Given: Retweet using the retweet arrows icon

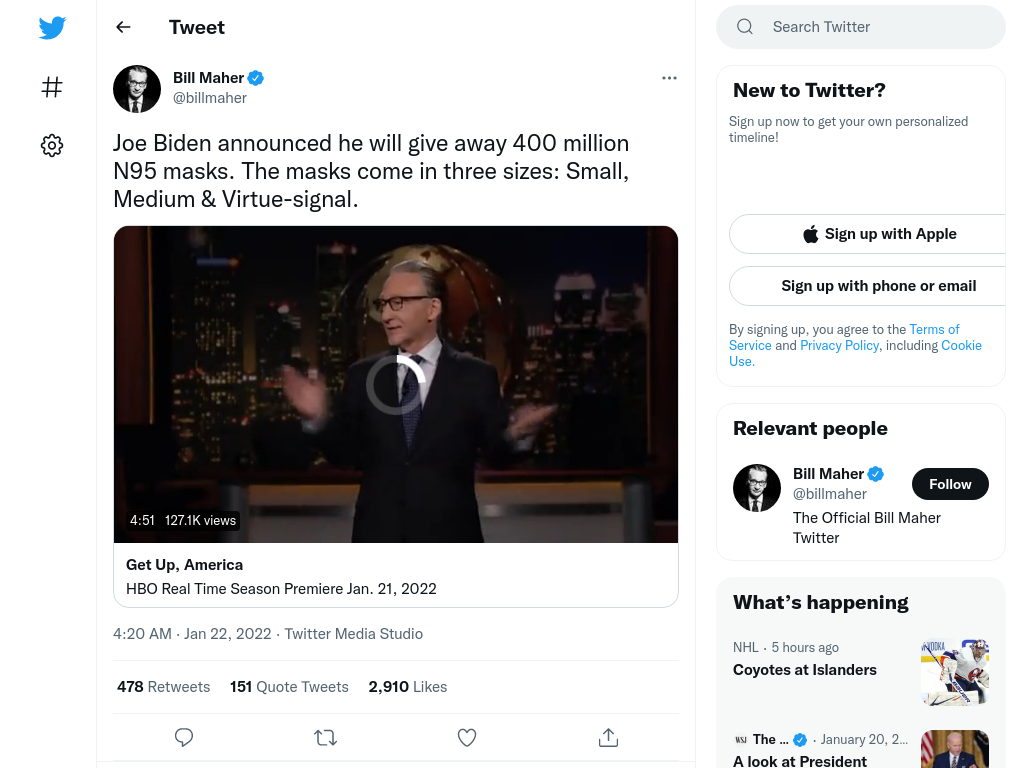Looking at the screenshot, I should (325, 737).
